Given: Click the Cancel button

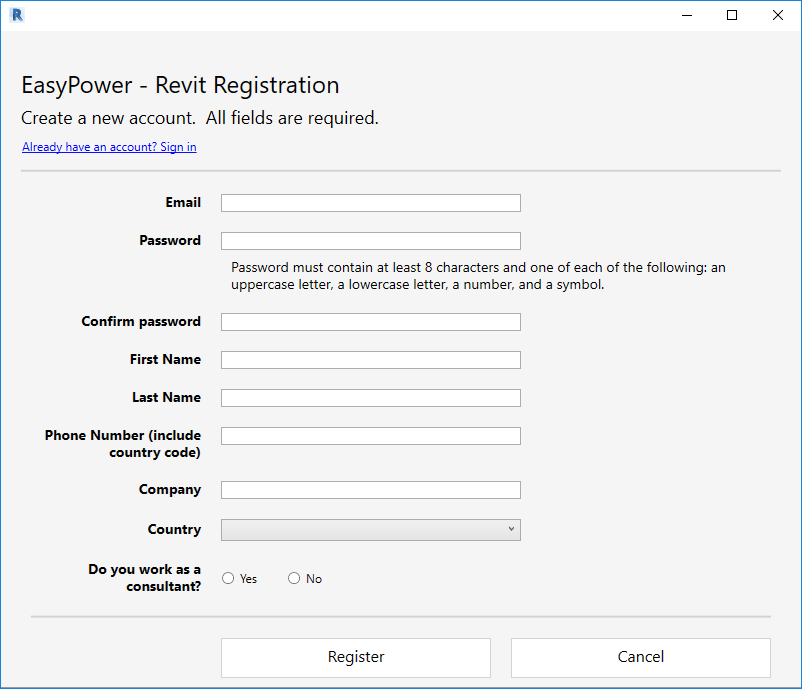Looking at the screenshot, I should tap(640, 657).
